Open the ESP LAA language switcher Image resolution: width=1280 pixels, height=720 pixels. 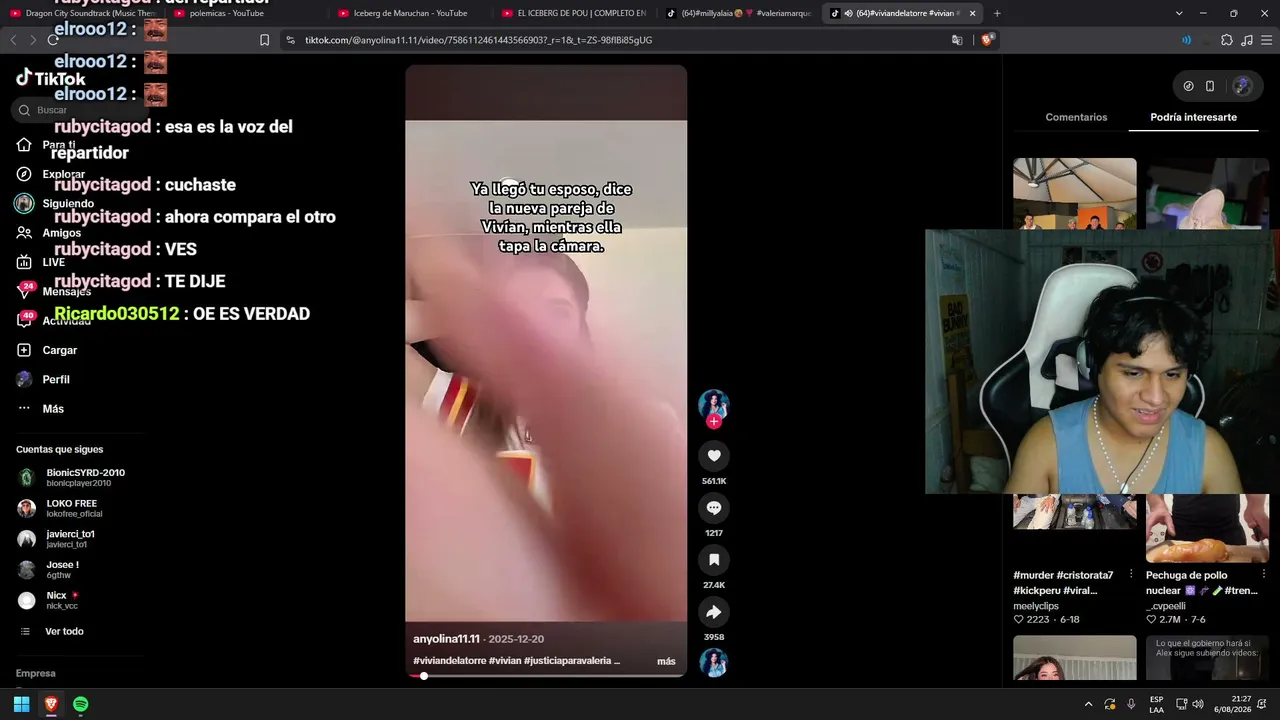coord(1156,704)
